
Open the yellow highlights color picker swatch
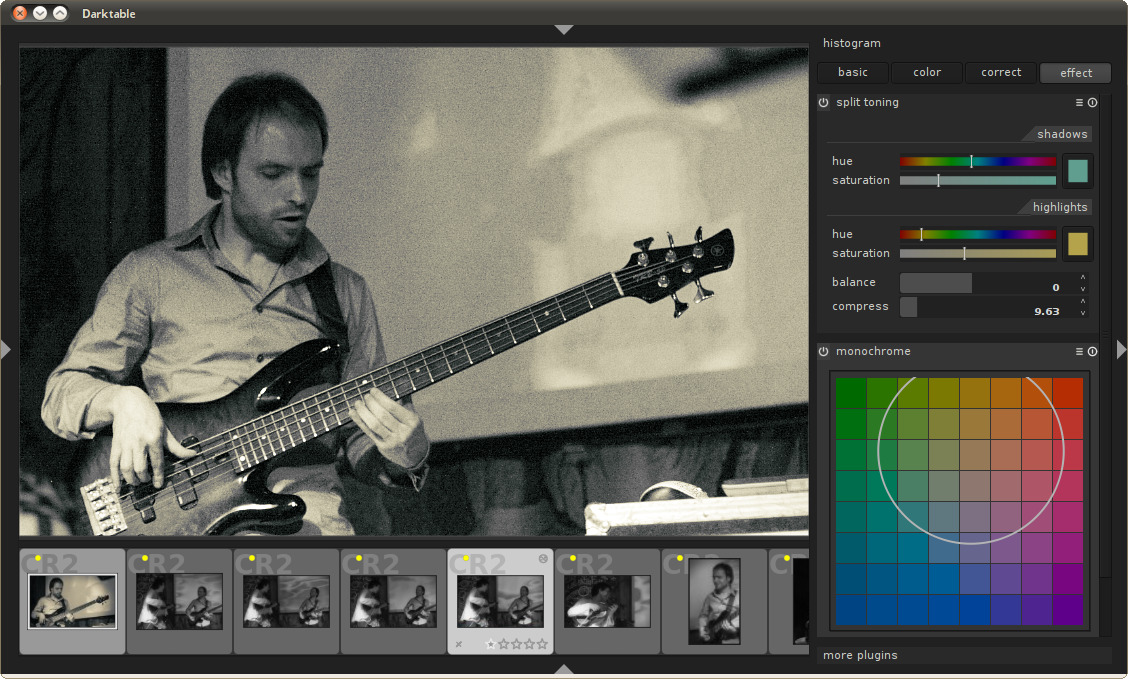click(x=1078, y=245)
